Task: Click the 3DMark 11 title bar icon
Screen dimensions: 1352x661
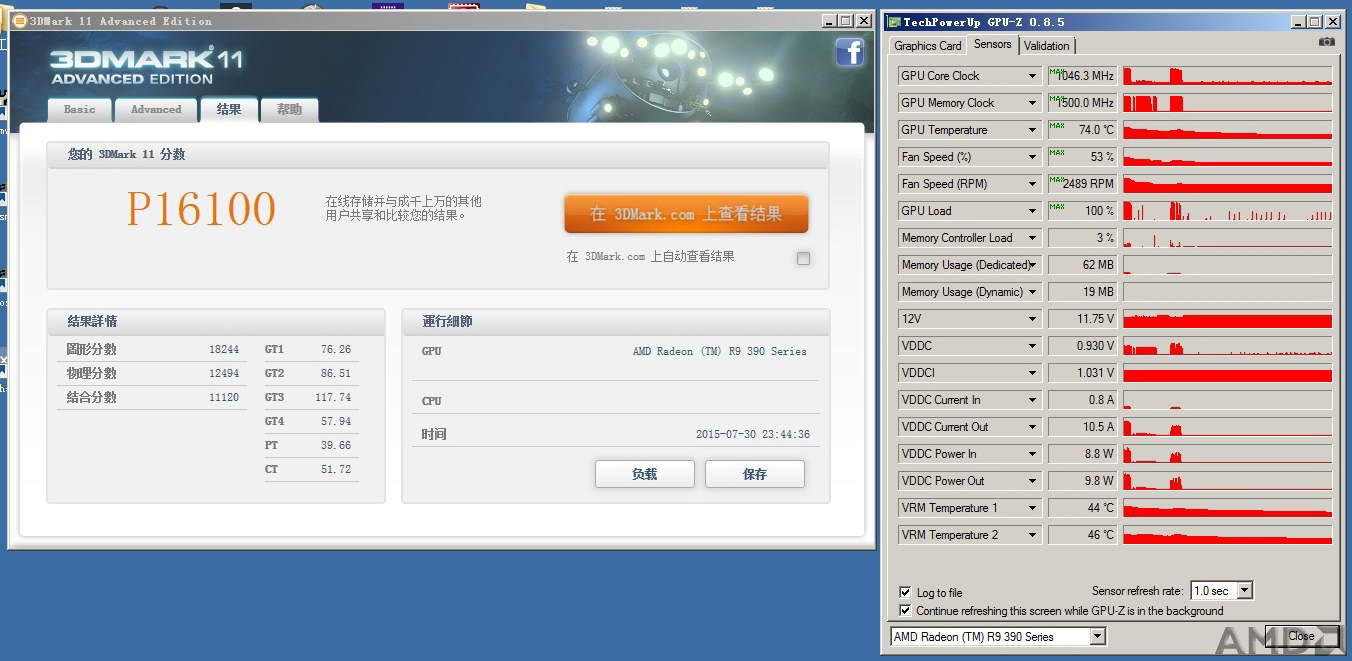Action: (19, 20)
